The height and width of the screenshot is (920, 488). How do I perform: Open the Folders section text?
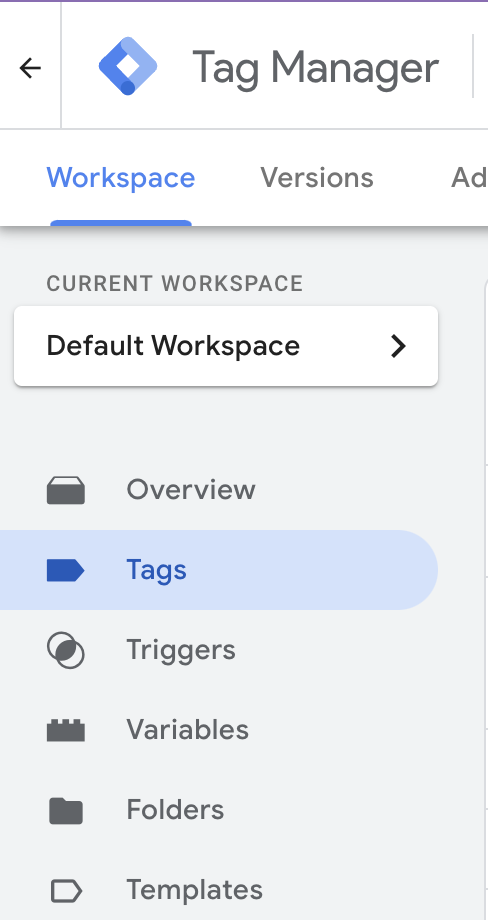[x=175, y=810]
